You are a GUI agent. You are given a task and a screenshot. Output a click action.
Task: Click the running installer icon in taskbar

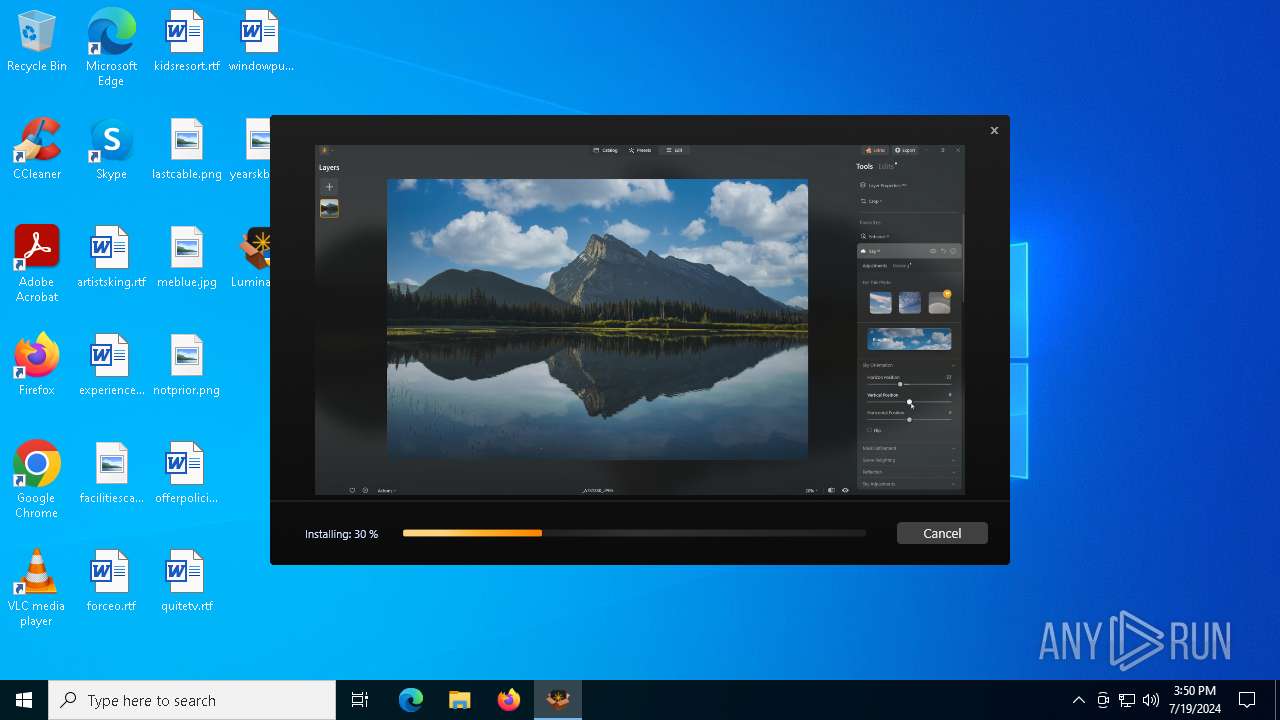pyautogui.click(x=558, y=700)
